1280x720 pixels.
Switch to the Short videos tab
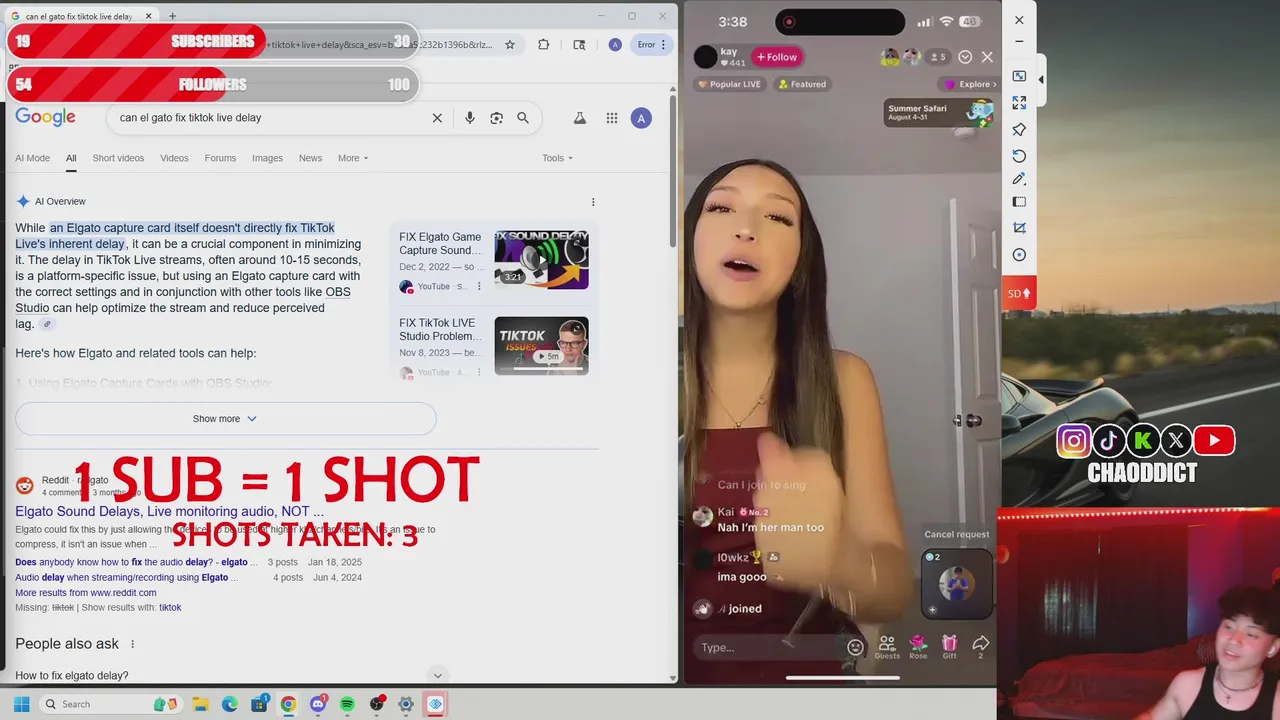coord(118,158)
